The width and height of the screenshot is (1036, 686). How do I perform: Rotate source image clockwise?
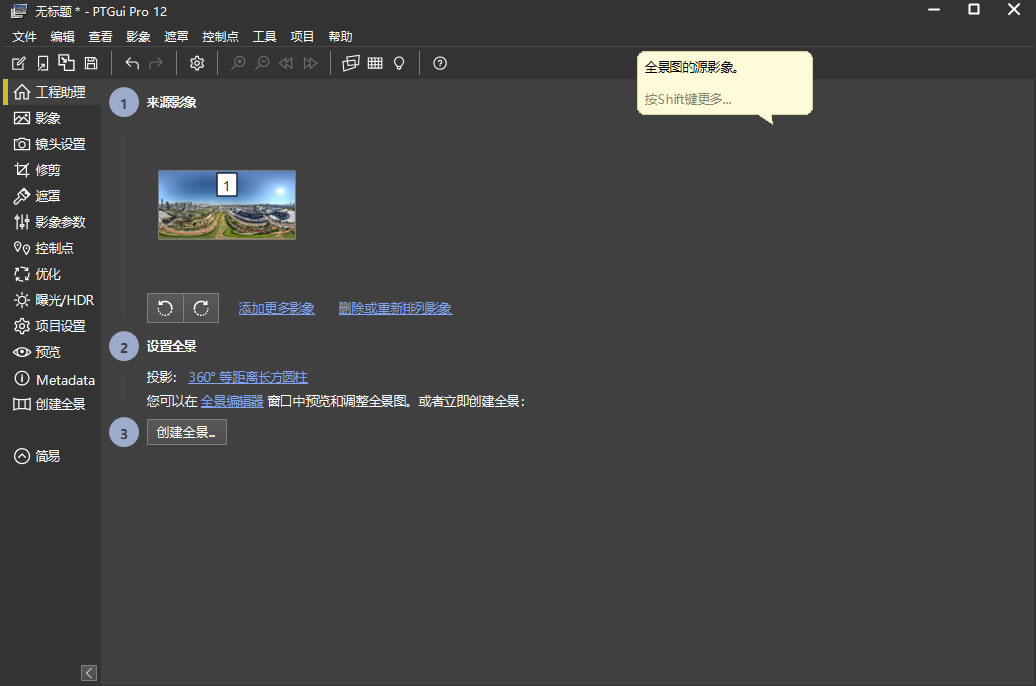(201, 308)
